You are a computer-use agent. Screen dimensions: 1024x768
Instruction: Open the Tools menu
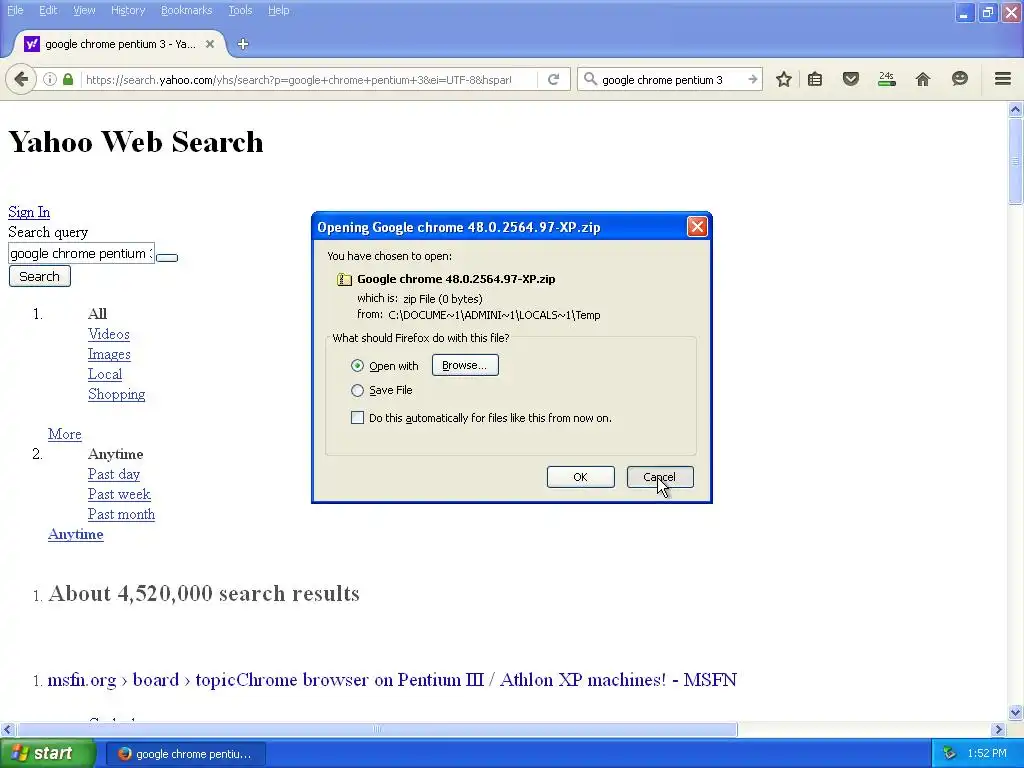240,10
